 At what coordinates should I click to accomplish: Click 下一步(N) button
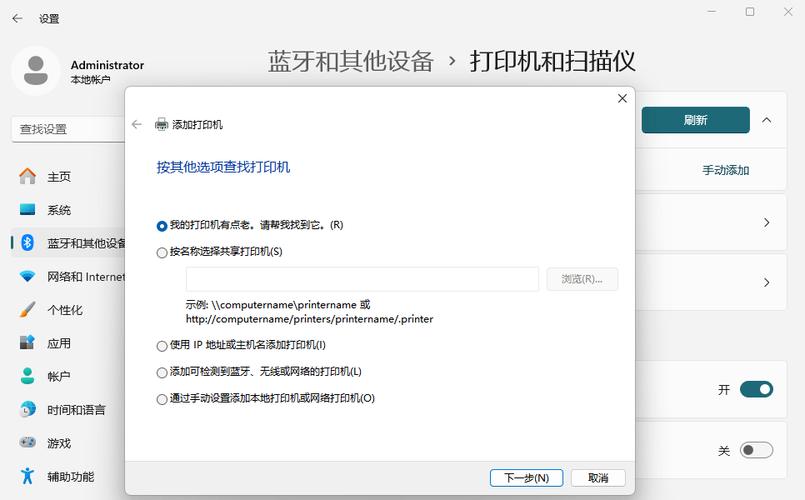(526, 478)
